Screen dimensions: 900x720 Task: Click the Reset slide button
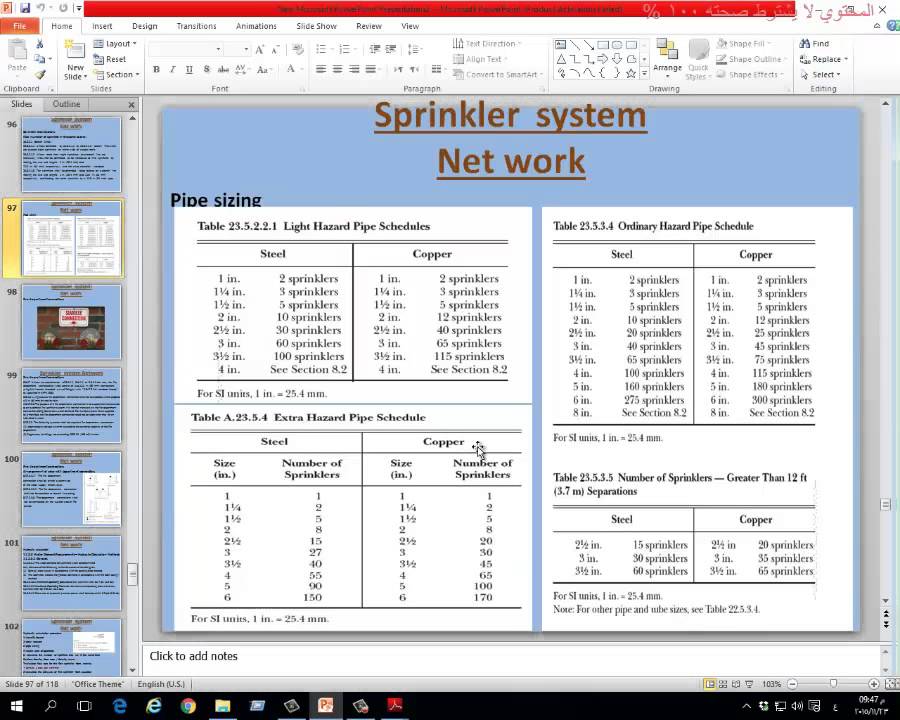(110, 59)
